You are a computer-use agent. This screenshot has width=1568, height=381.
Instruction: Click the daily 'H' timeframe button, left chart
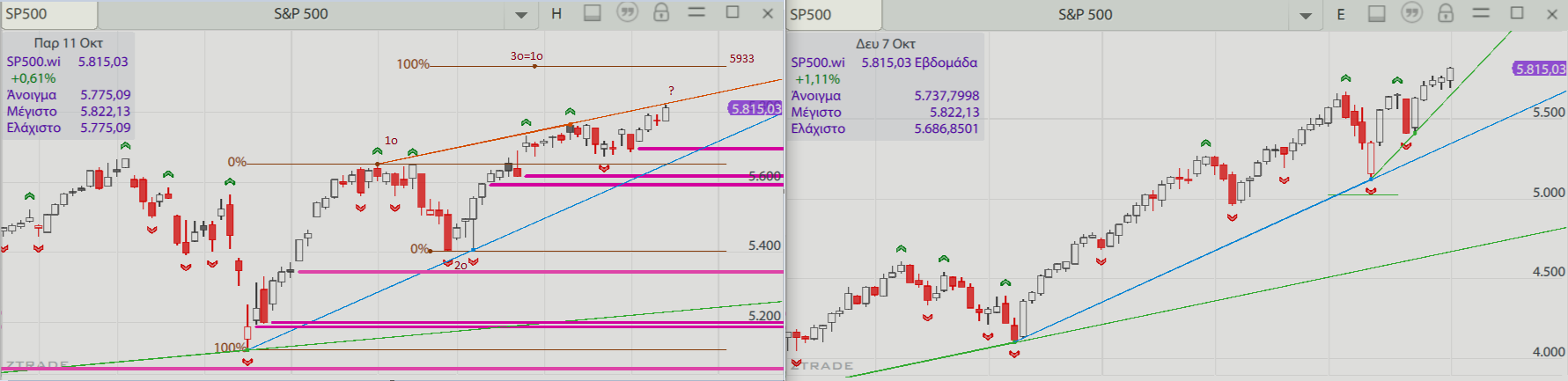tap(556, 13)
